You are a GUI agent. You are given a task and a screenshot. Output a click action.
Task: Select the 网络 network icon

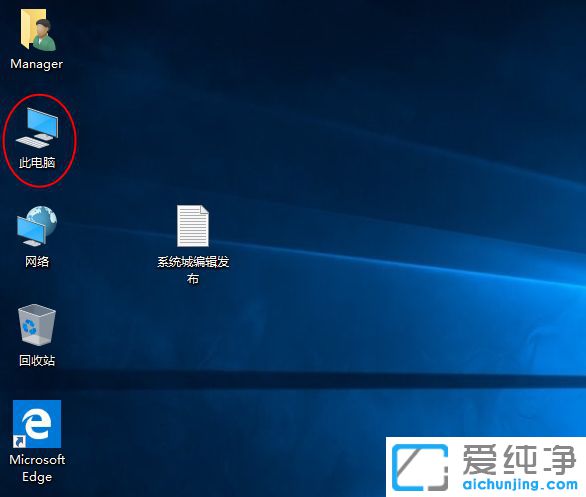pyautogui.click(x=37, y=226)
